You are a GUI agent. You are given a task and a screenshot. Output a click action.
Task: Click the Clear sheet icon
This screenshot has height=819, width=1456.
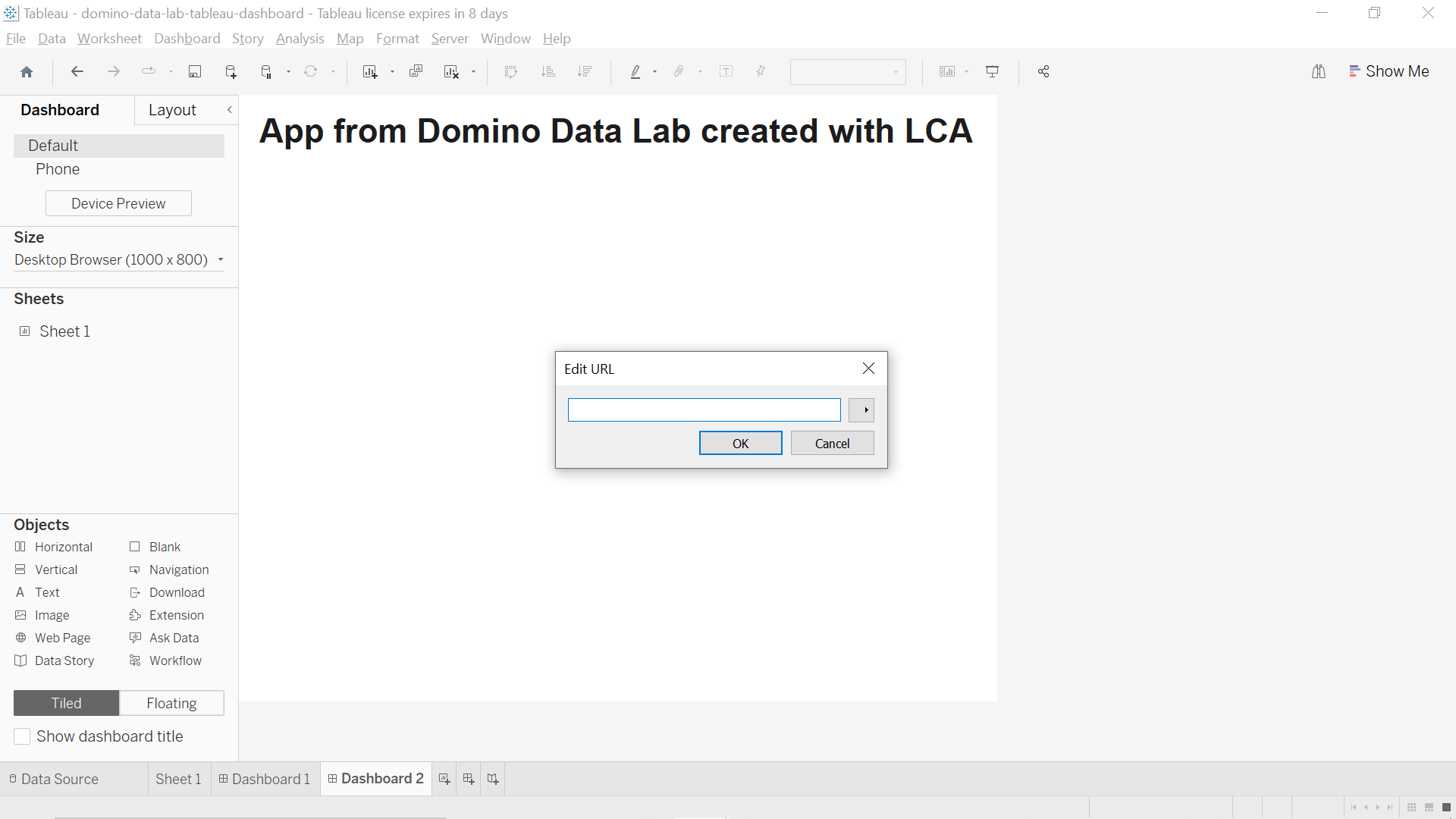click(x=452, y=71)
